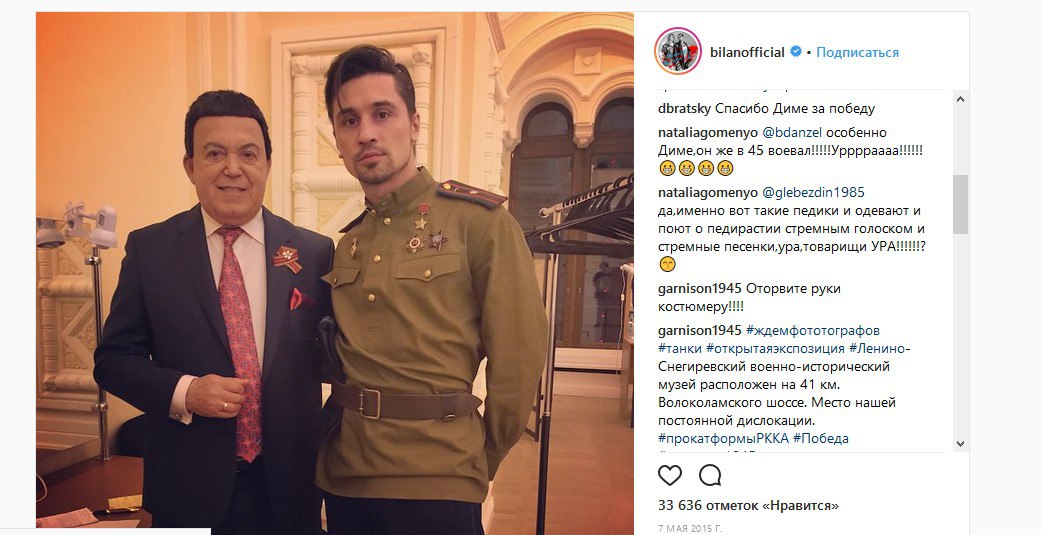
Task: Click the heart like icon
Action: 670,475
